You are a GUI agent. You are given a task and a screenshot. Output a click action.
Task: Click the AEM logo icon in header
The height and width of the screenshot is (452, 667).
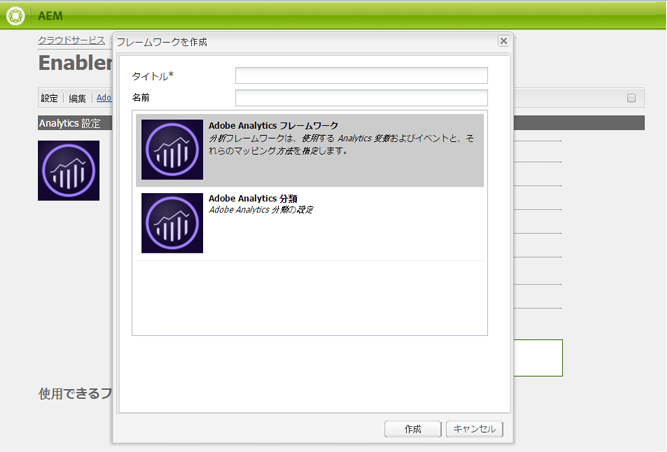(16, 16)
